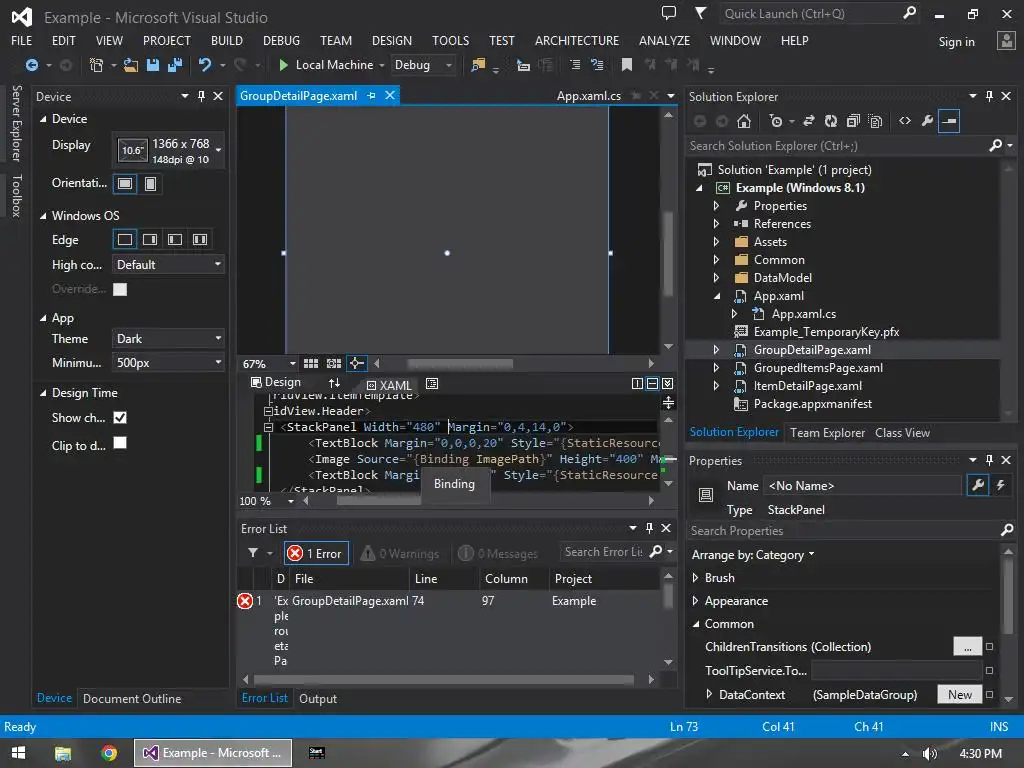1024x768 pixels.
Task: Switch to the App.xaml.cs tab
Action: click(588, 96)
